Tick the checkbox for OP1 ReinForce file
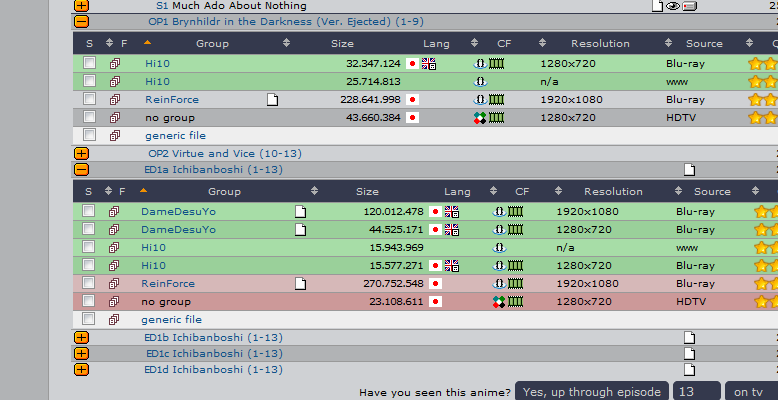This screenshot has width=778, height=400. click(89, 98)
